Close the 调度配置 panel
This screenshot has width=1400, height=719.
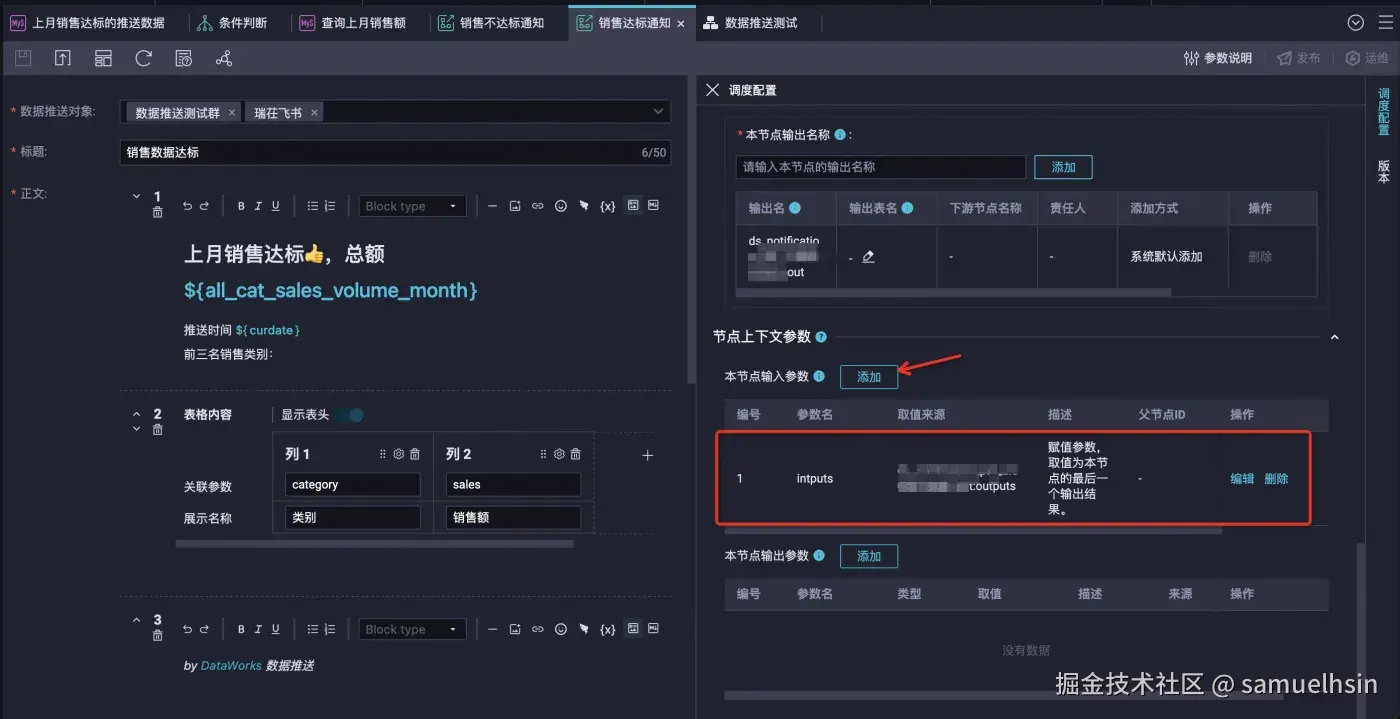pos(712,90)
